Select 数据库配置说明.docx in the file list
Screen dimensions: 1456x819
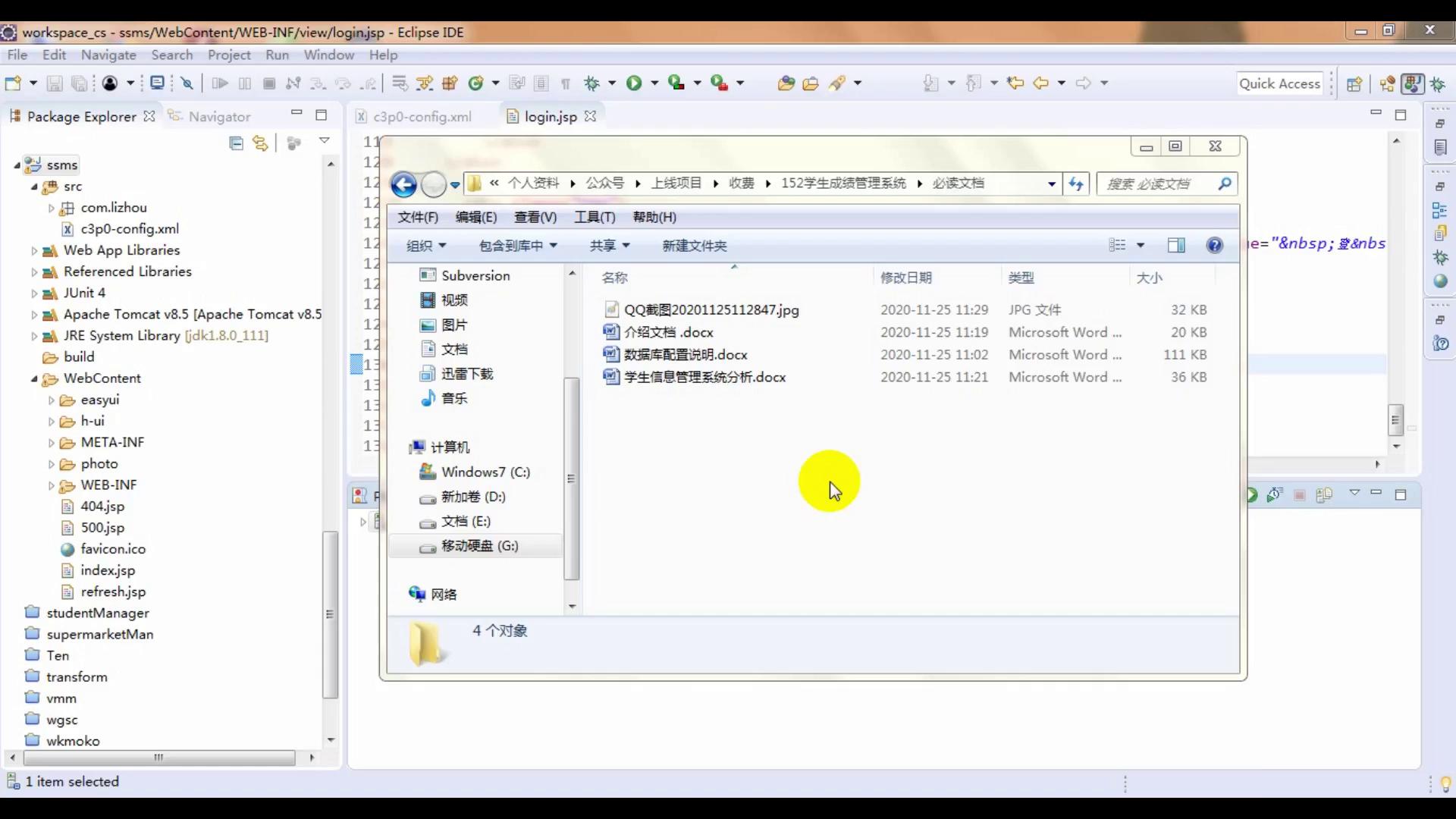tap(686, 354)
